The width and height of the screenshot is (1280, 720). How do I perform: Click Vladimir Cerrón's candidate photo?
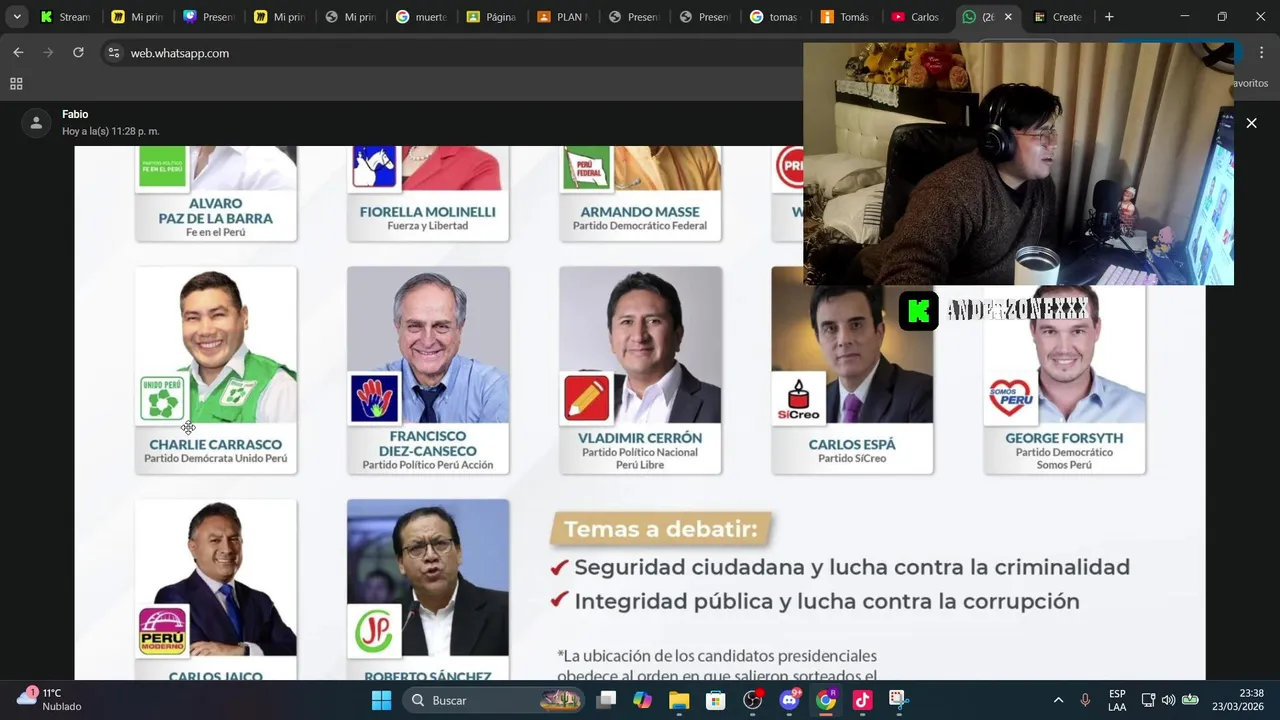coord(640,345)
